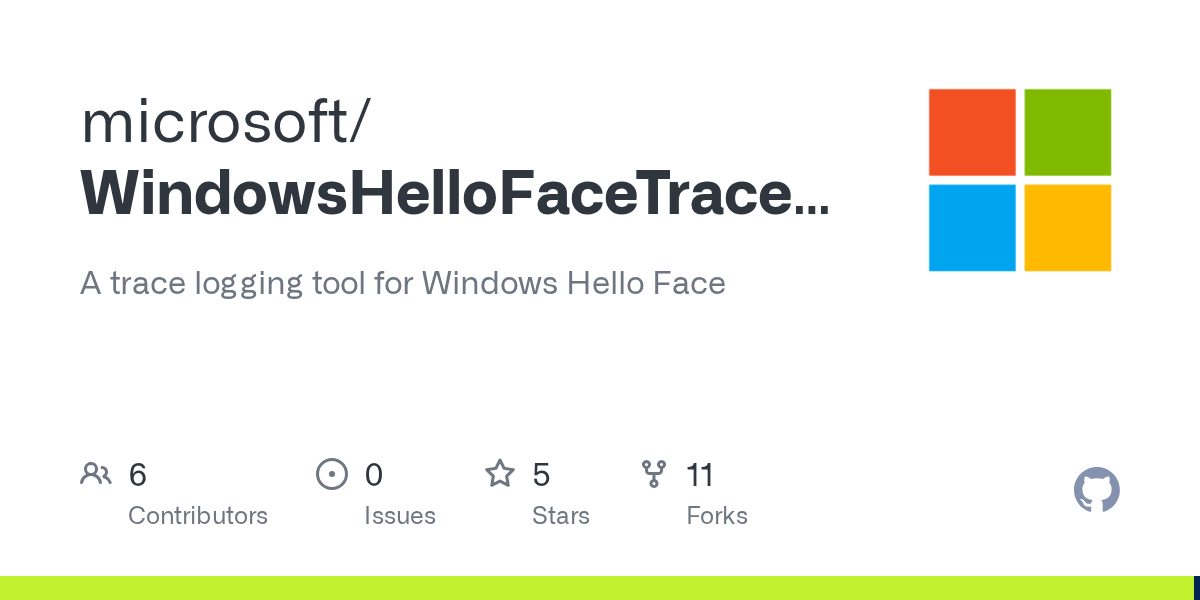Screen dimensions: 1200x600
Task: Click the Issues label
Action: [400, 516]
